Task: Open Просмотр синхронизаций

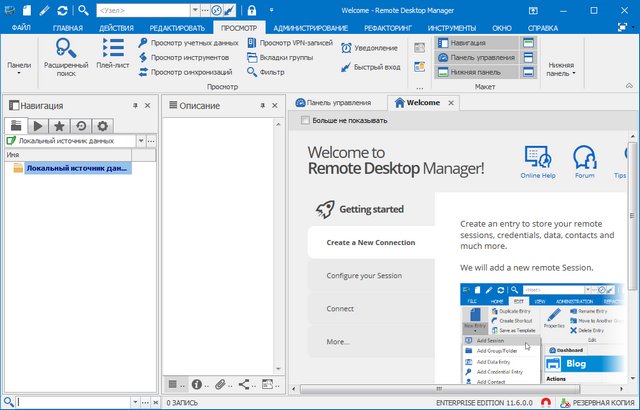Action: click(185, 72)
